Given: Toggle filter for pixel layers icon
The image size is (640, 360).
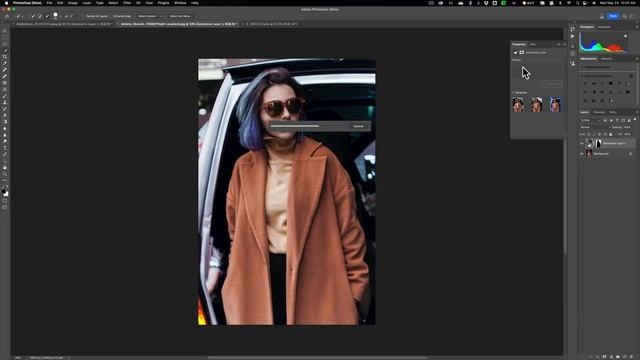Looking at the screenshot, I should pyautogui.click(x=605, y=120).
